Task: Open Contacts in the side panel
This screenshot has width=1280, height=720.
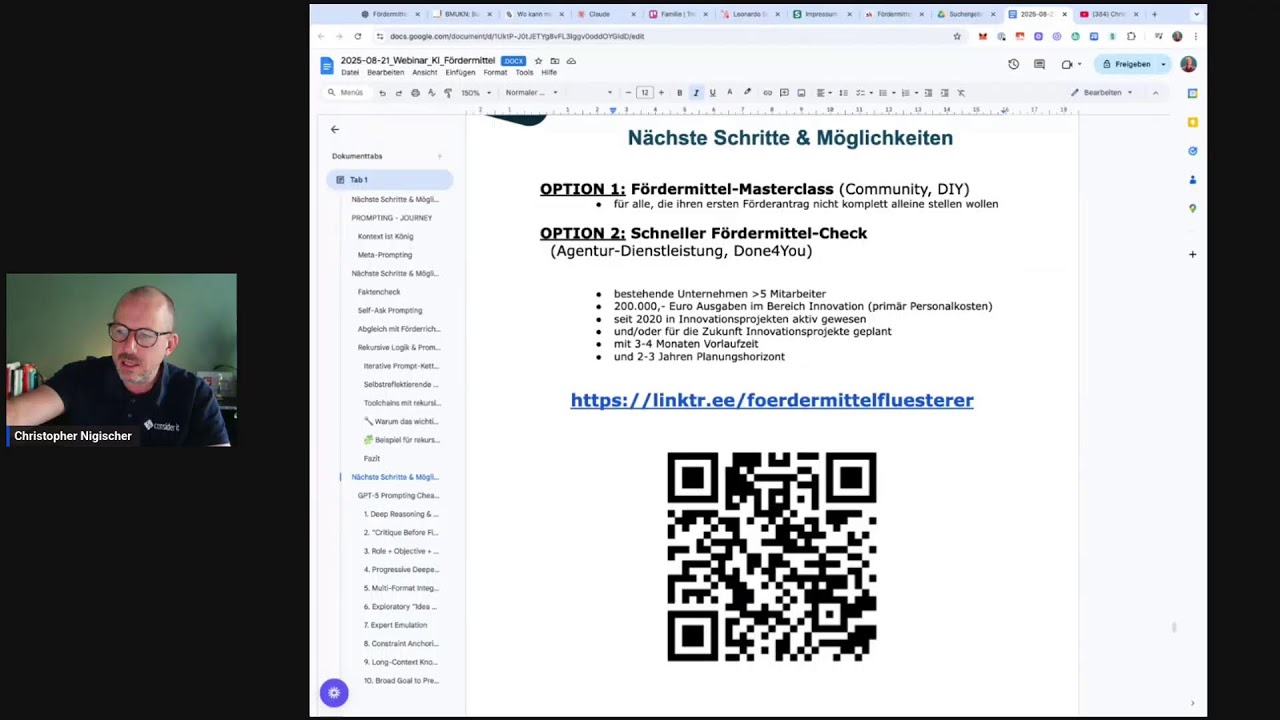Action: pos(1192,180)
